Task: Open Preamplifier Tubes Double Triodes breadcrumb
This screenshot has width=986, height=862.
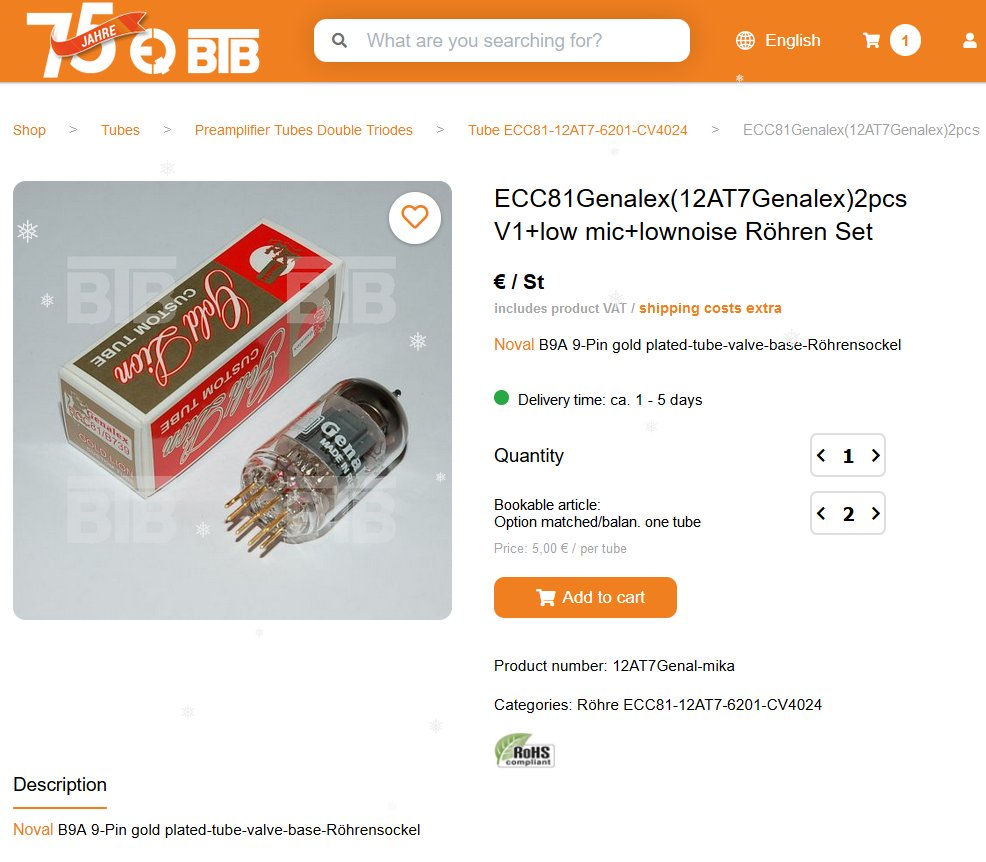Action: coord(304,130)
